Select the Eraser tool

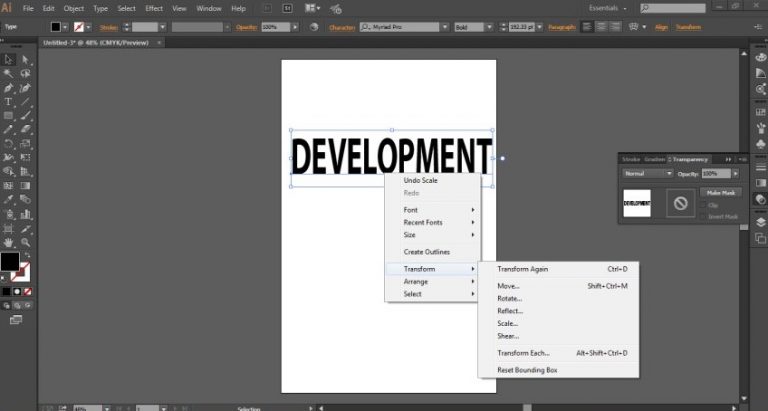pos(25,129)
